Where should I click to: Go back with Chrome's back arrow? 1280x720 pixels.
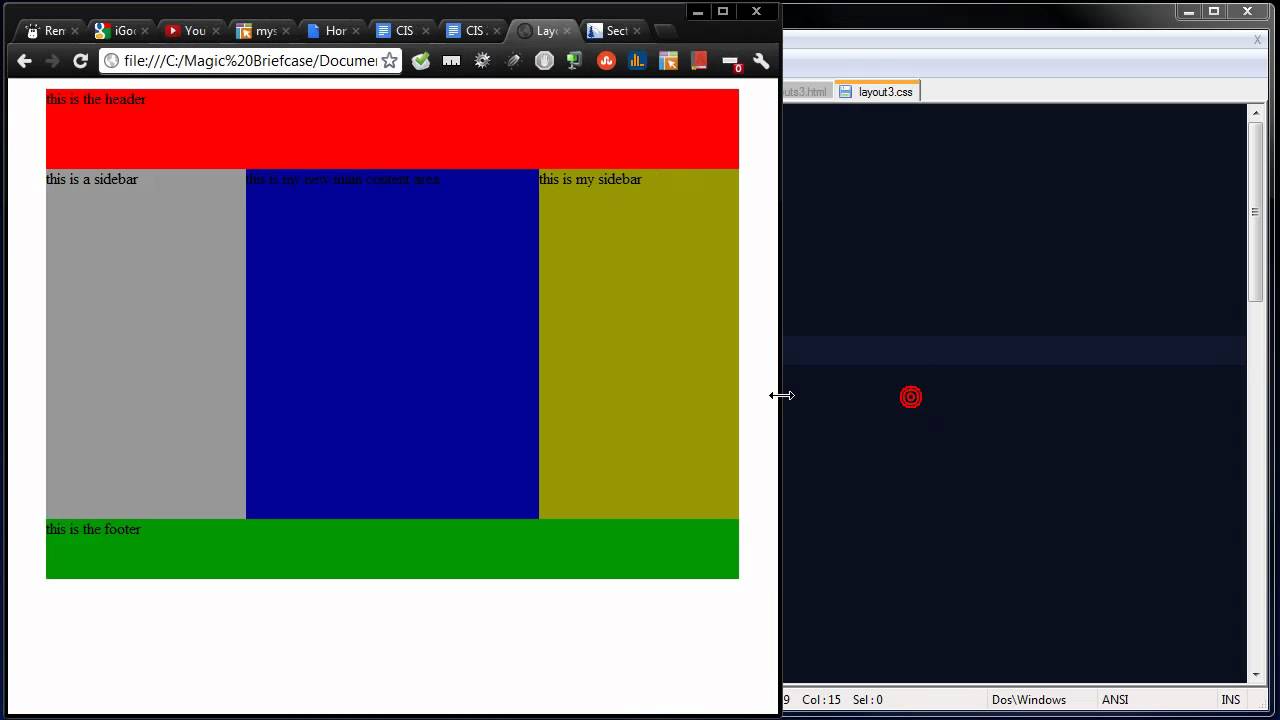(24, 61)
